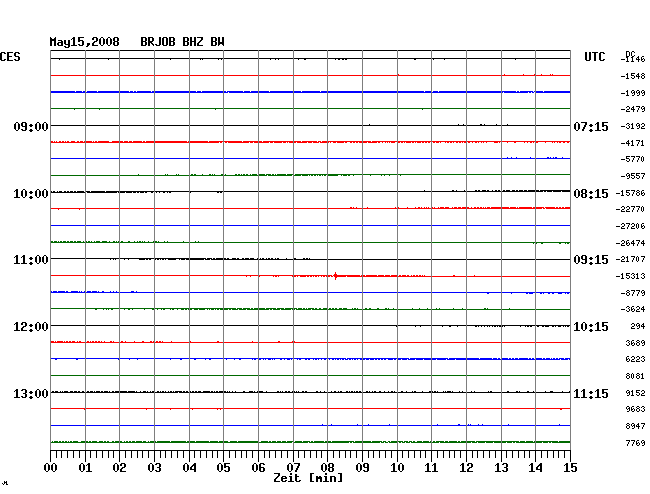This screenshot has width=650, height=494.
Task: Click the DC value -15786
Action: coord(631,193)
